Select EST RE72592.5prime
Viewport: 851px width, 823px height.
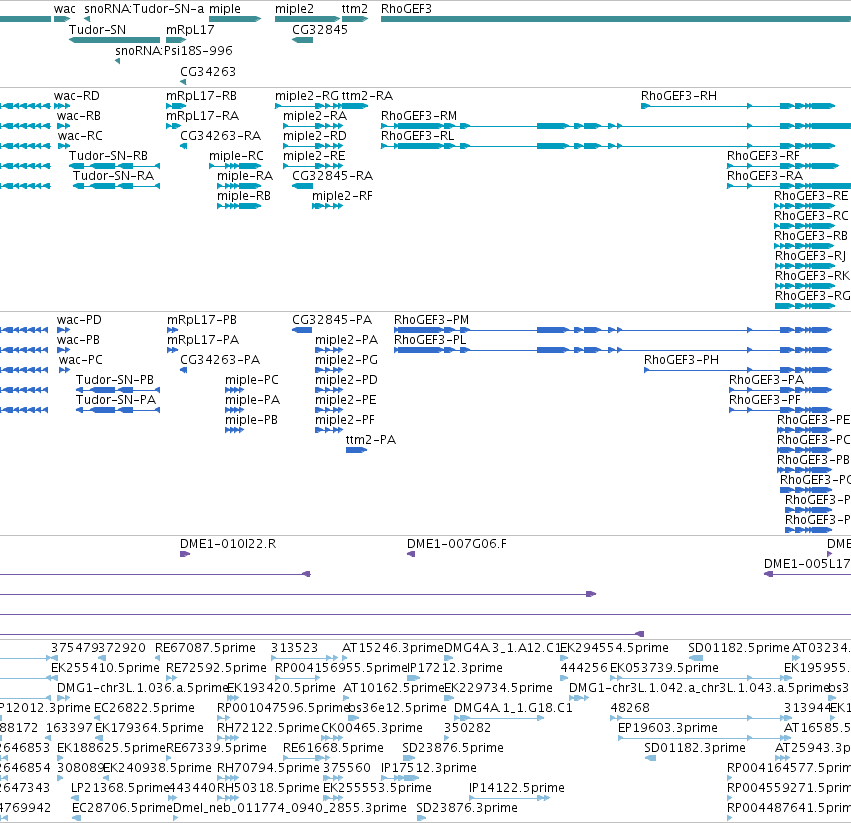(x=172, y=678)
